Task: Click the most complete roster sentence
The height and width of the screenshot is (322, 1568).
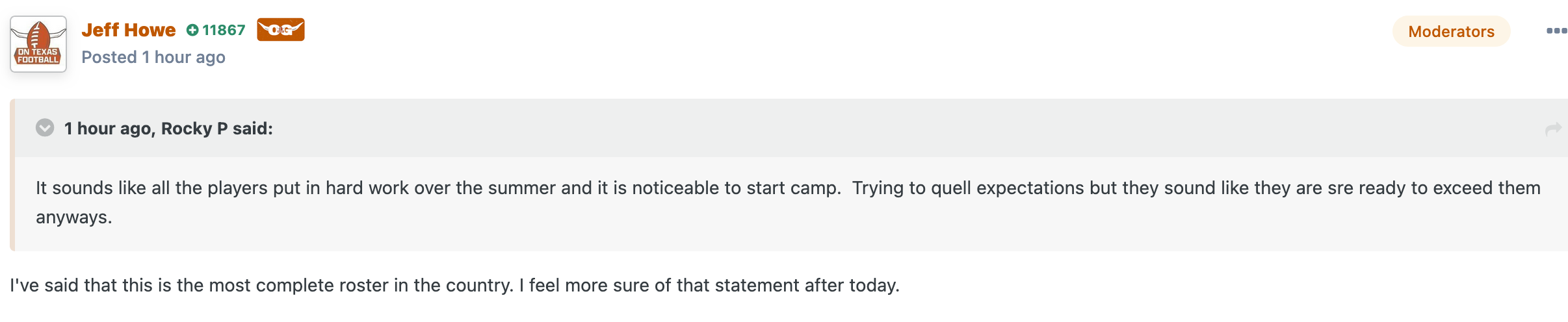Action: point(261,286)
